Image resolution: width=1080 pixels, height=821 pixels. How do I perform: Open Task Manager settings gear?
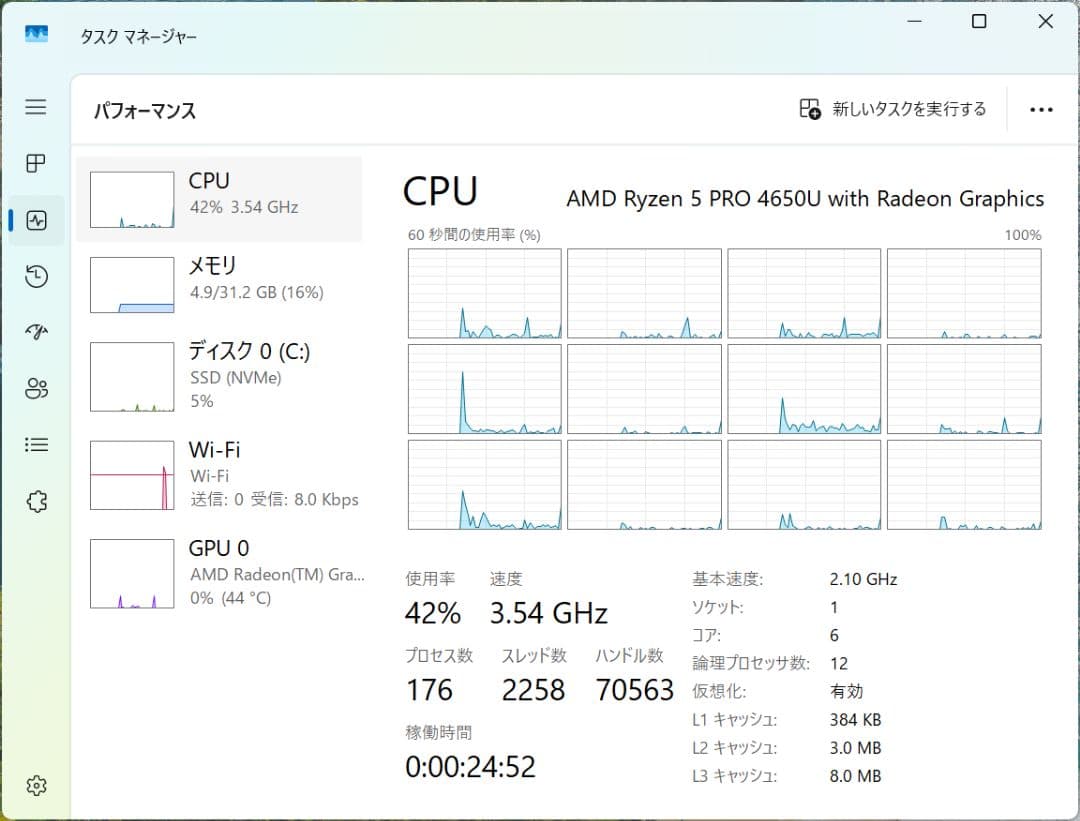point(36,786)
